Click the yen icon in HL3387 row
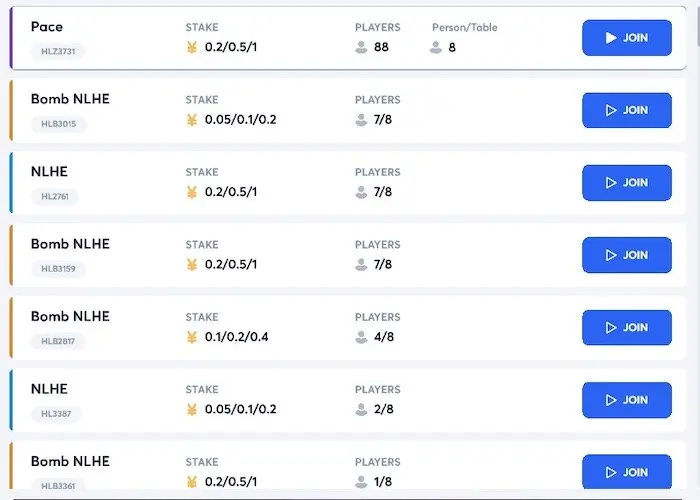700x500 pixels. (x=192, y=409)
